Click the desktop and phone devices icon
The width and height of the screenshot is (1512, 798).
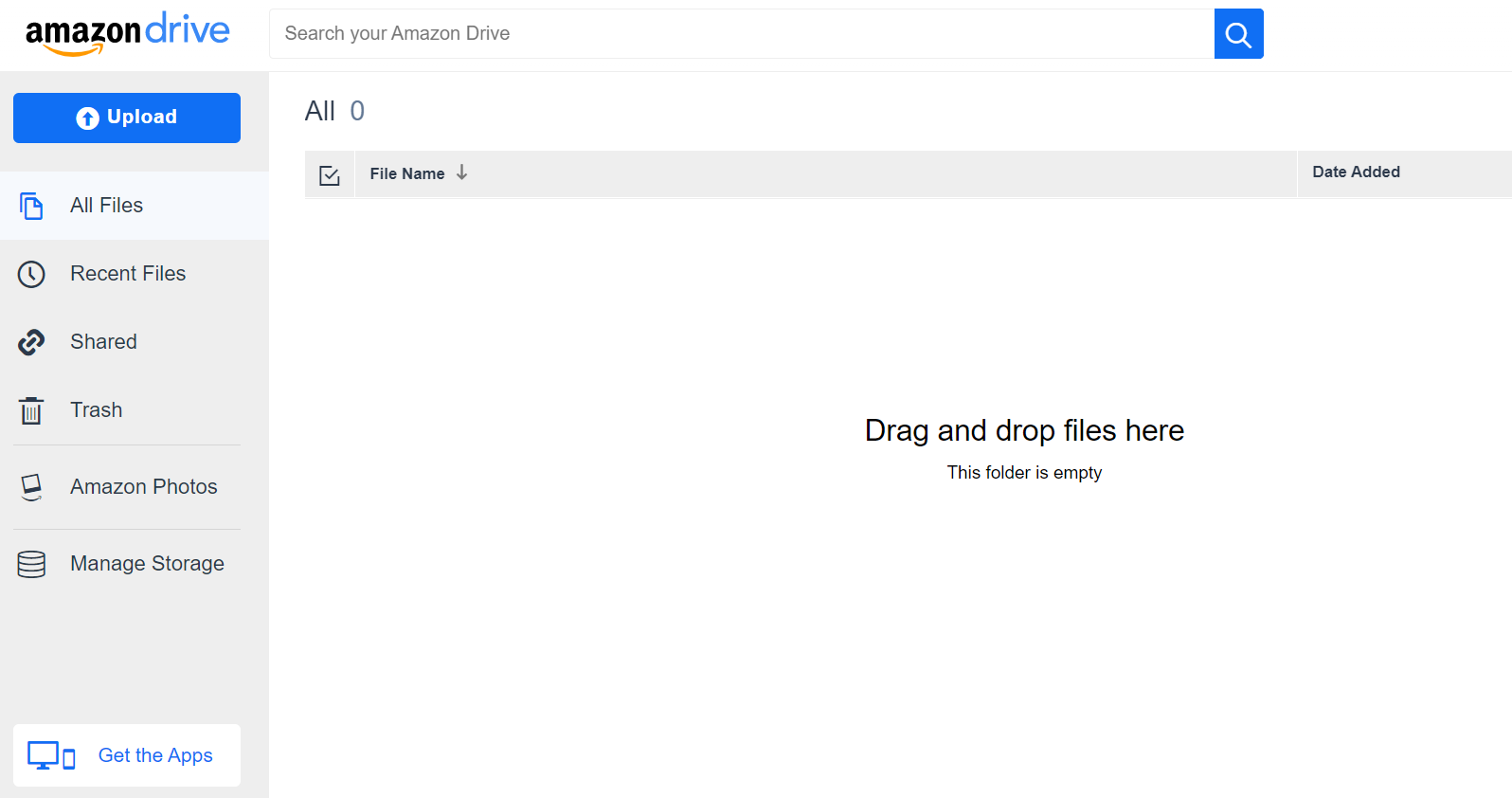[x=51, y=755]
